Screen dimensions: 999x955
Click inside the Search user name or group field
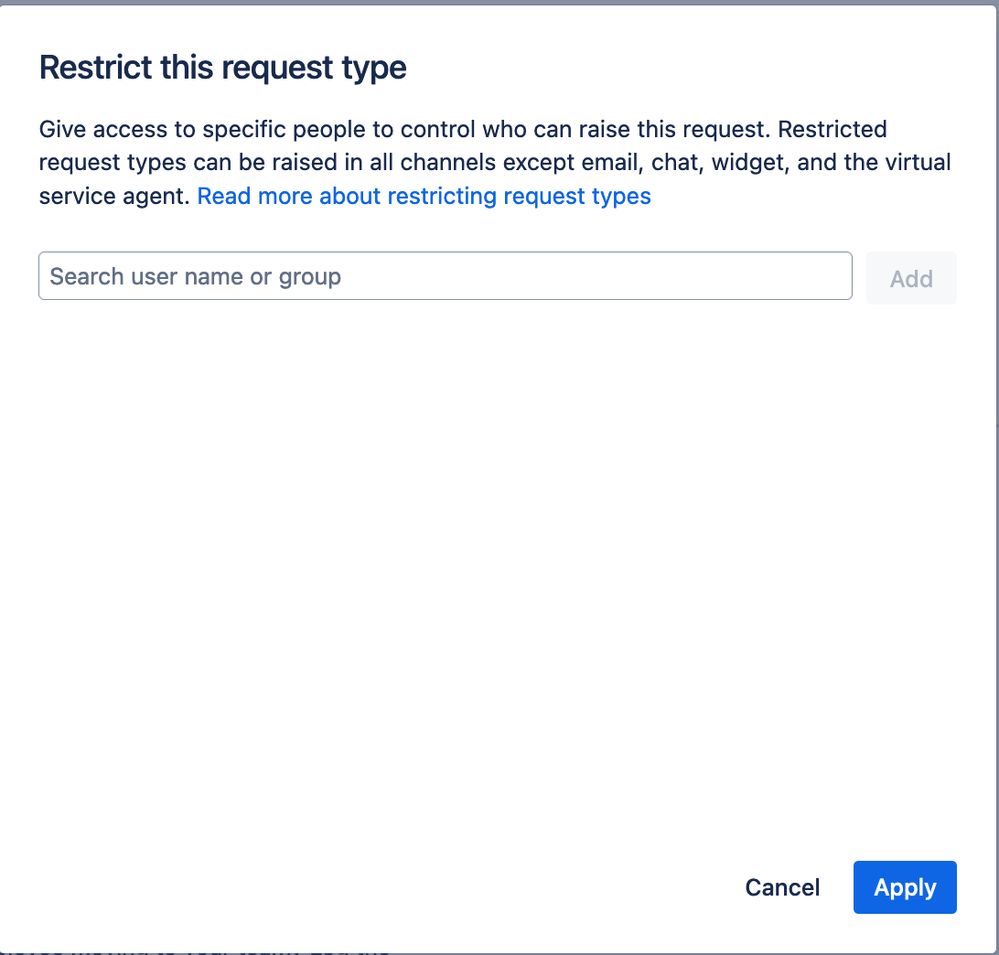pos(445,276)
